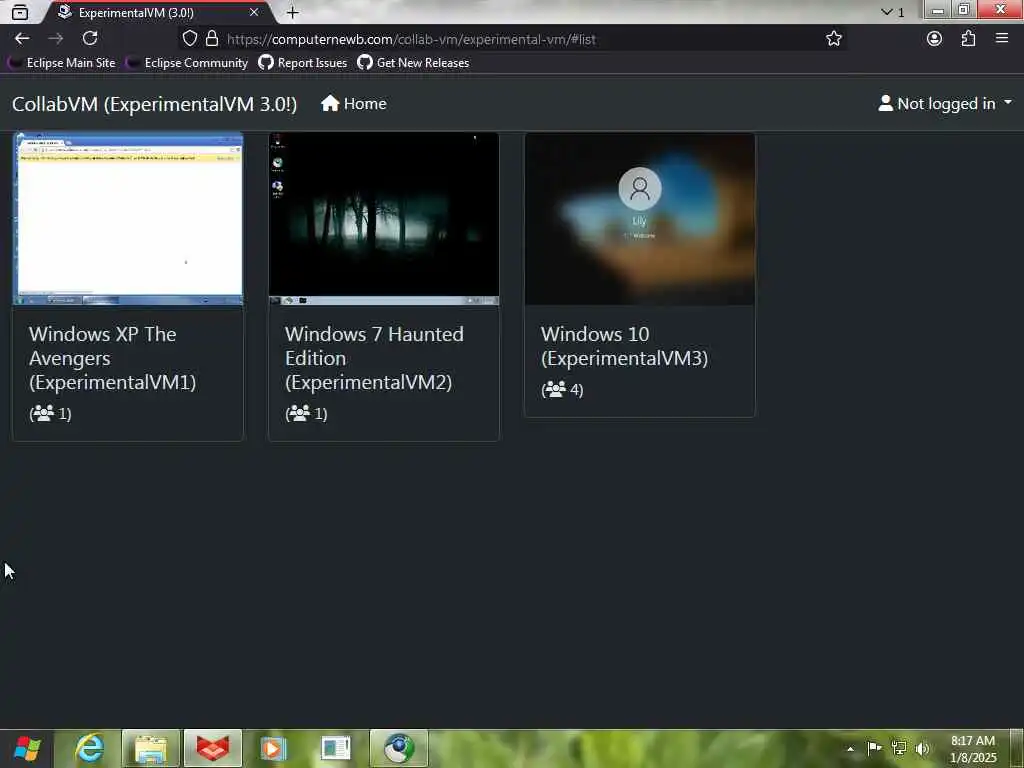Open the Eclipse Community bookmark

187,63
